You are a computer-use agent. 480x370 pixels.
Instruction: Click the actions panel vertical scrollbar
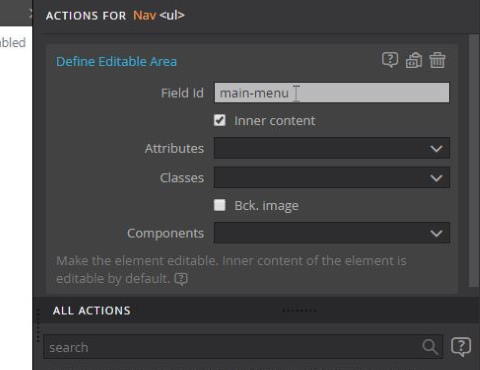click(474, 160)
